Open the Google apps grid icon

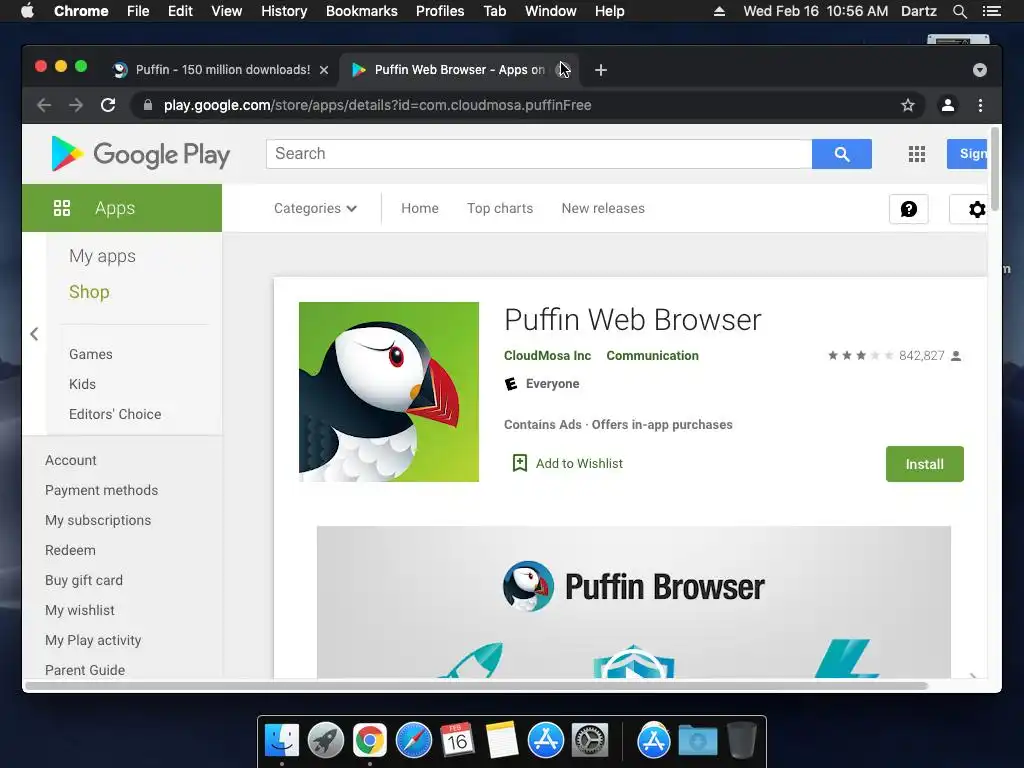point(916,154)
